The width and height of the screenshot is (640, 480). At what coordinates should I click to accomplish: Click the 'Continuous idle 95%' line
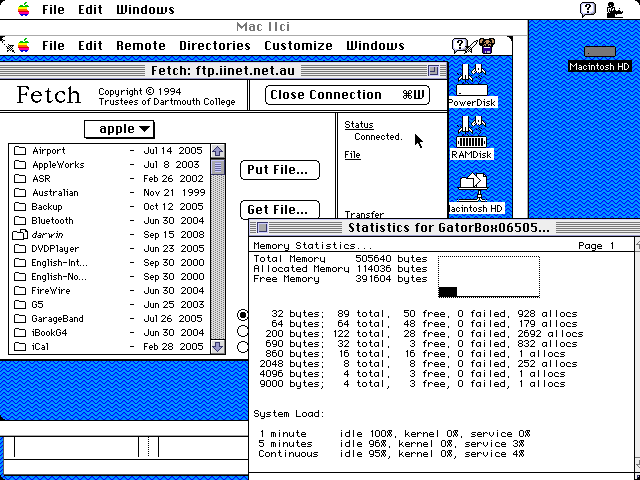click(x=391, y=453)
